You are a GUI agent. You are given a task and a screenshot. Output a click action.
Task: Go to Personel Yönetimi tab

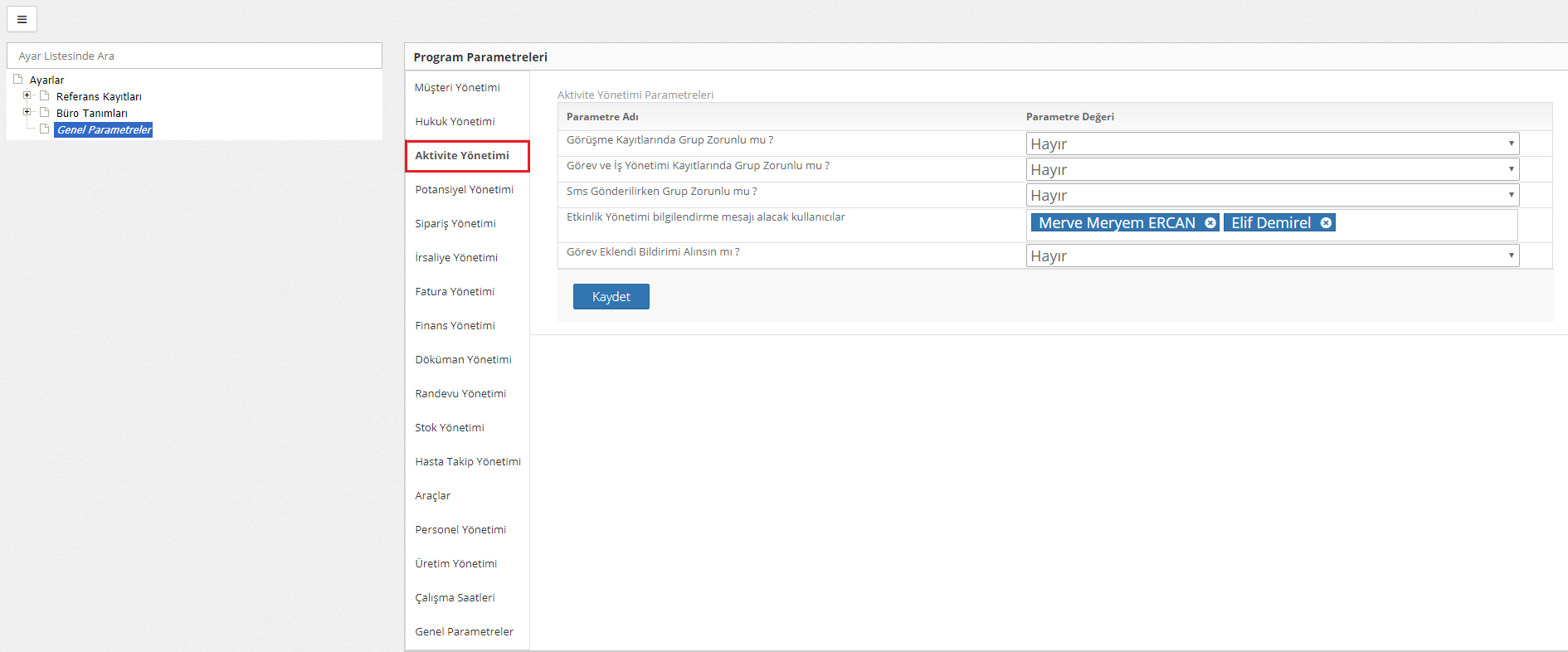tap(460, 529)
